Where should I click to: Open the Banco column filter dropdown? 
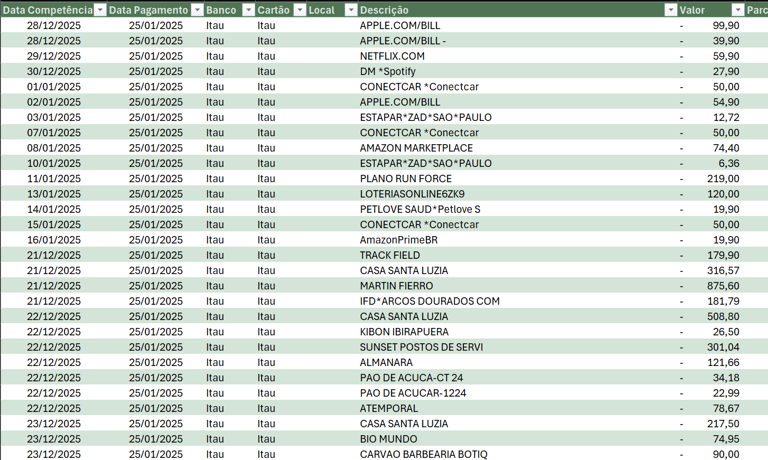[x=248, y=10]
